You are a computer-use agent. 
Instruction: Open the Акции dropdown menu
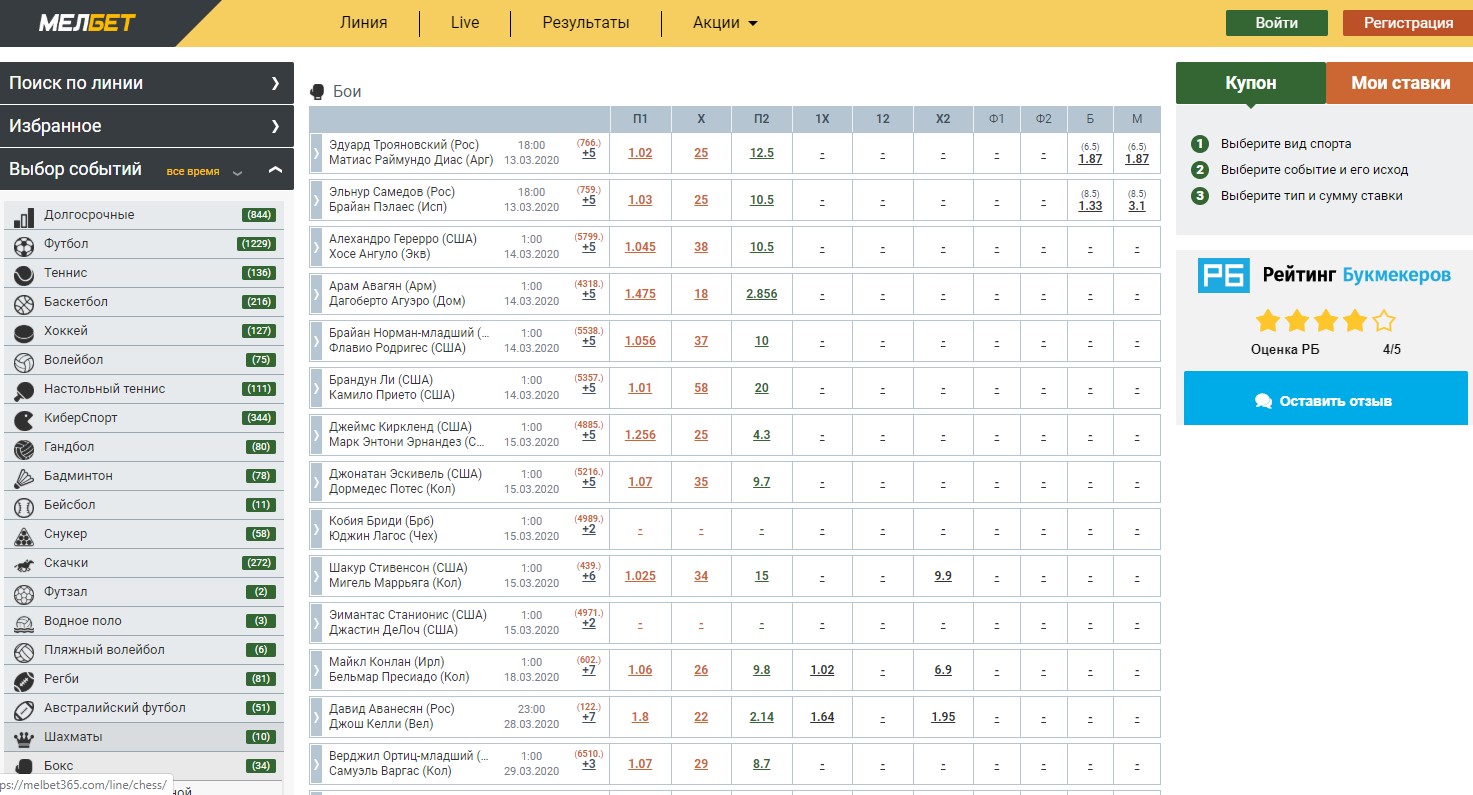pos(725,22)
